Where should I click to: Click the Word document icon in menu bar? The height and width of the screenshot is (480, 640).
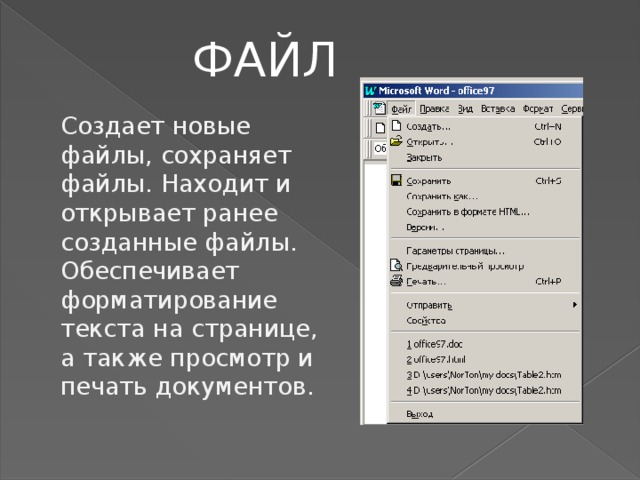pyautogui.click(x=379, y=108)
